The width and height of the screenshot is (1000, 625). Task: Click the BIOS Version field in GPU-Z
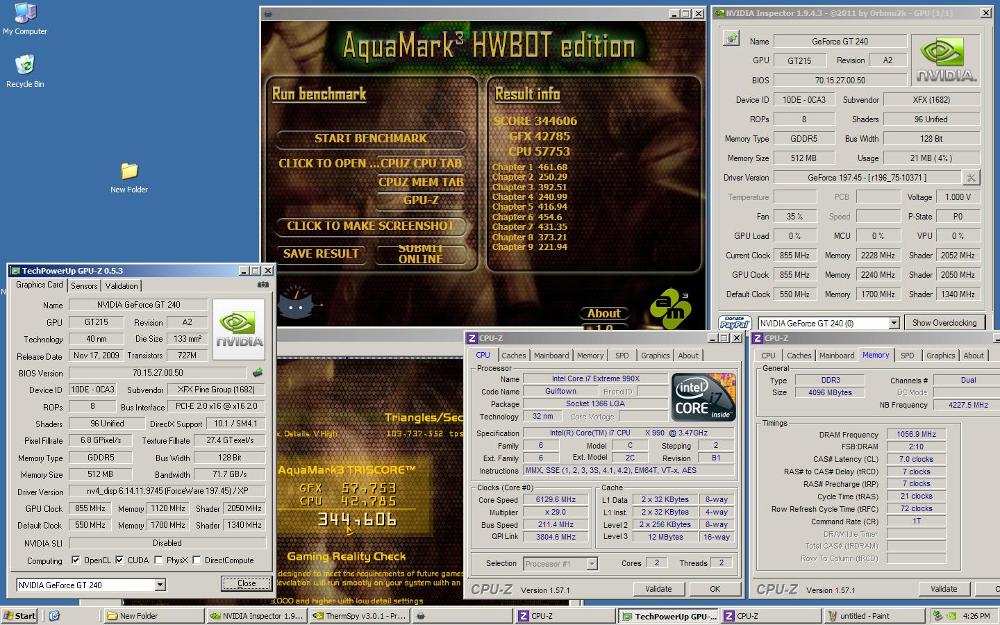coord(158,372)
